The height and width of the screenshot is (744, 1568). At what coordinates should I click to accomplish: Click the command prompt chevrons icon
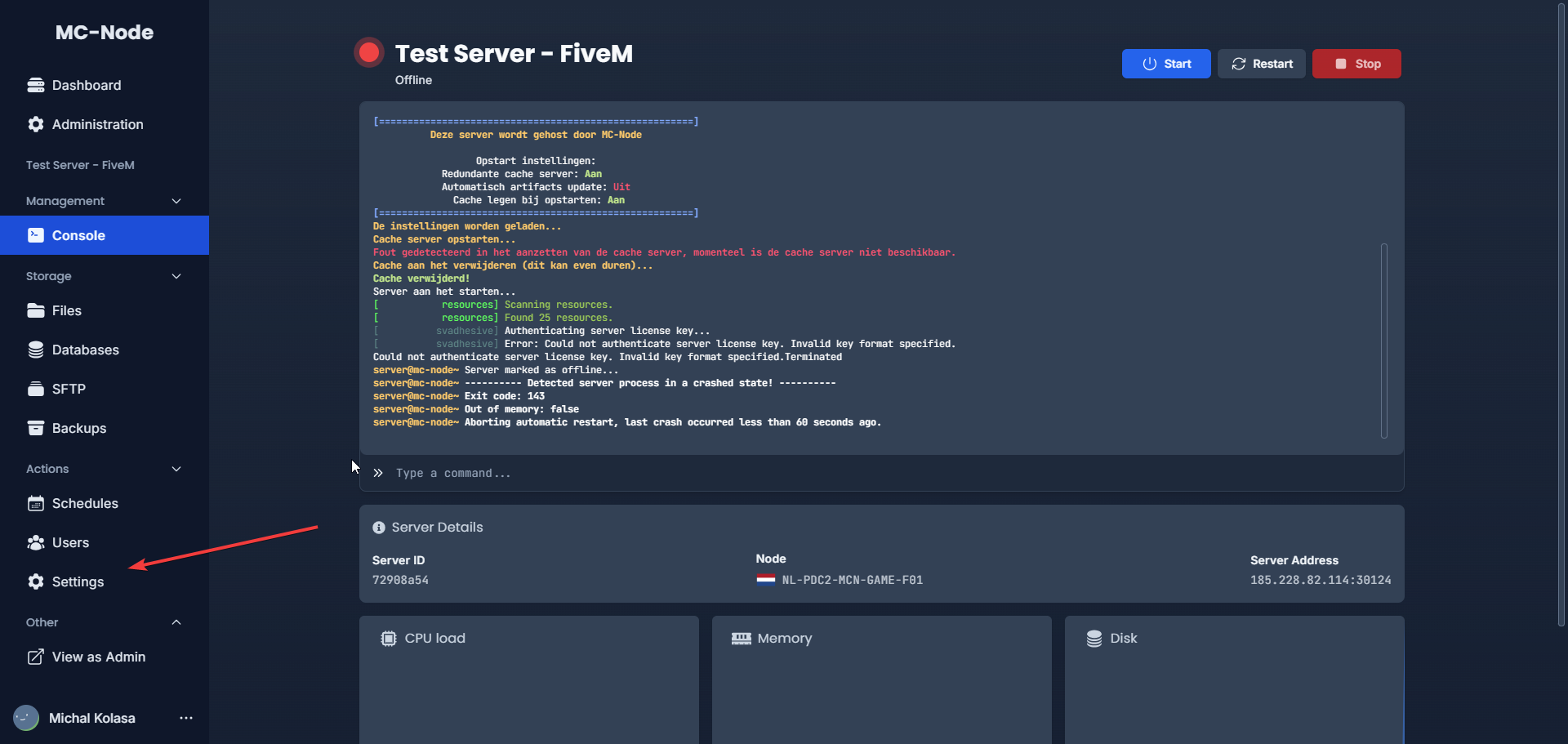[378, 473]
